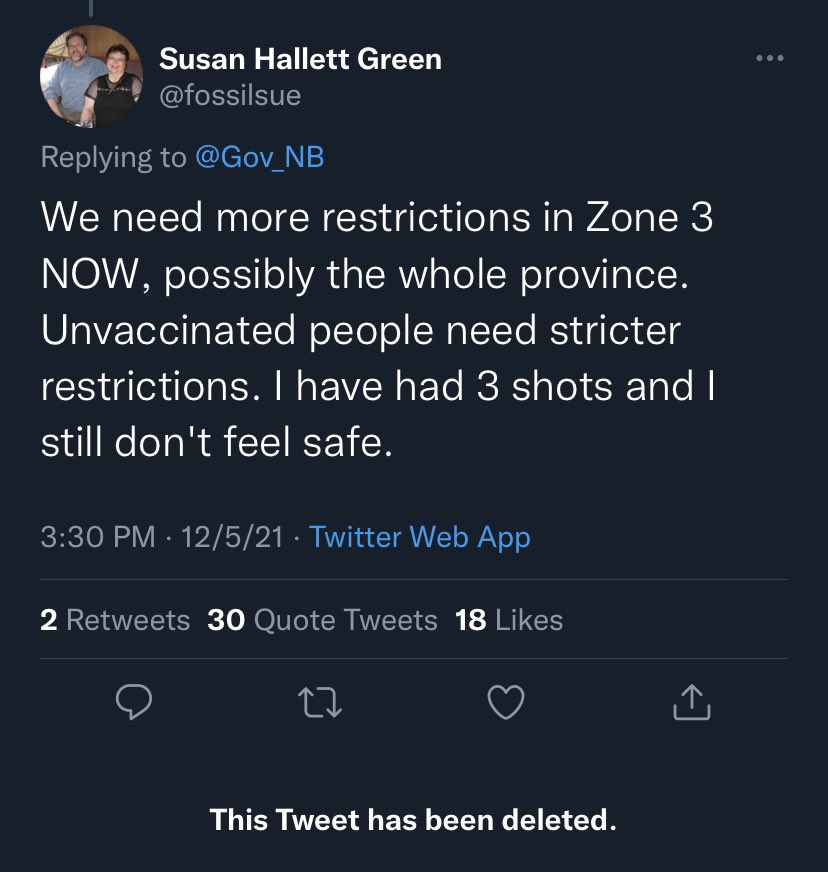The image size is (828, 872).
Task: Click the thread connector line above avatar
Action: coord(91,8)
